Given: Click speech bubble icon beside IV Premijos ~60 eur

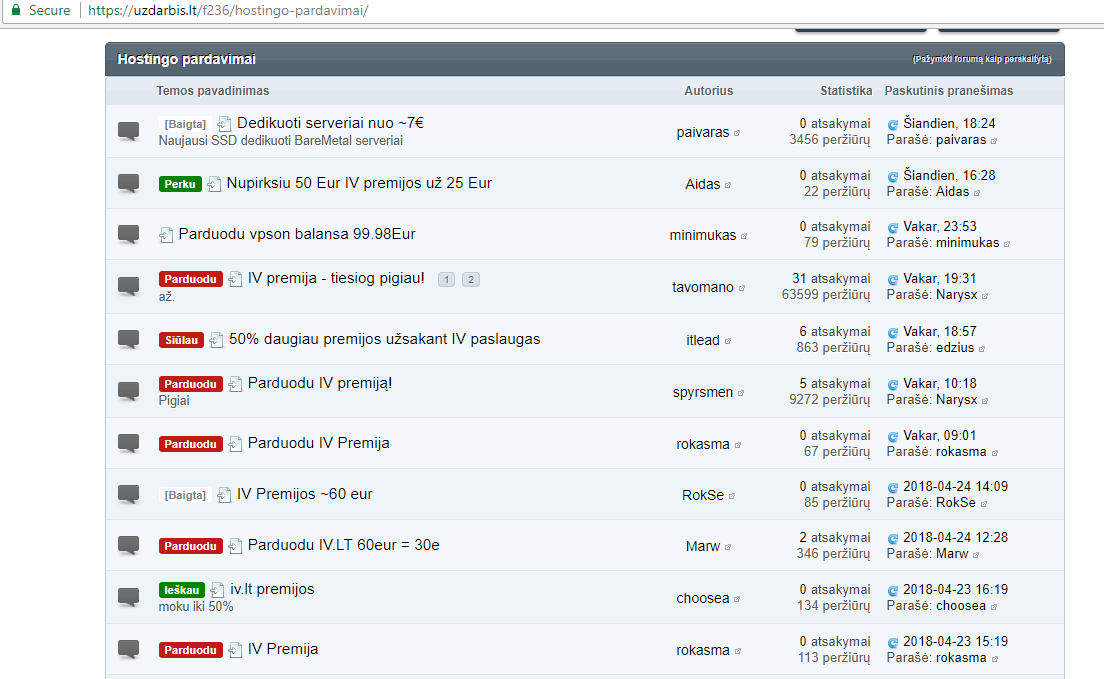Looking at the screenshot, I should pos(128,494).
